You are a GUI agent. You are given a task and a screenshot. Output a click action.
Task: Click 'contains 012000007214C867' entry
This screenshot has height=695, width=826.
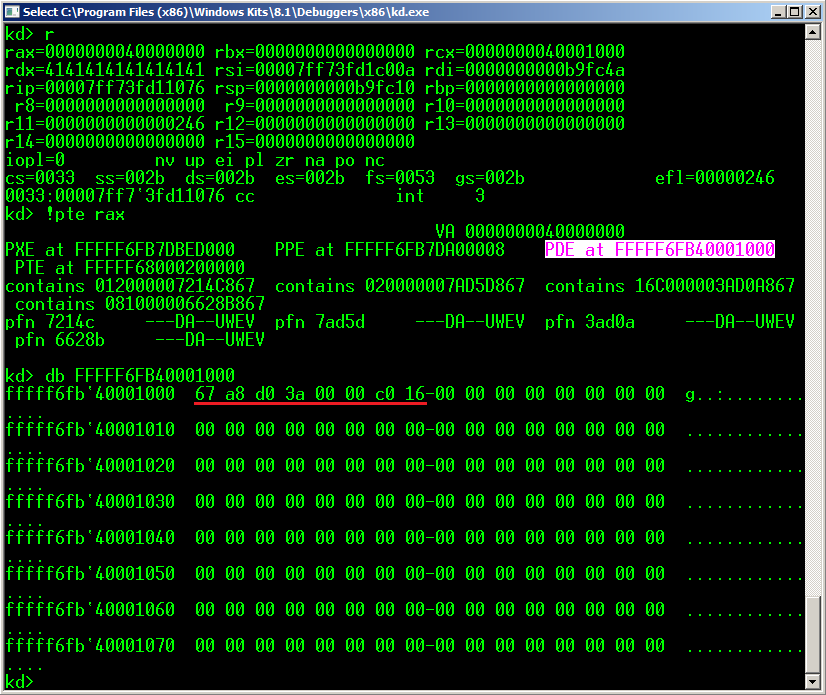(x=130, y=286)
